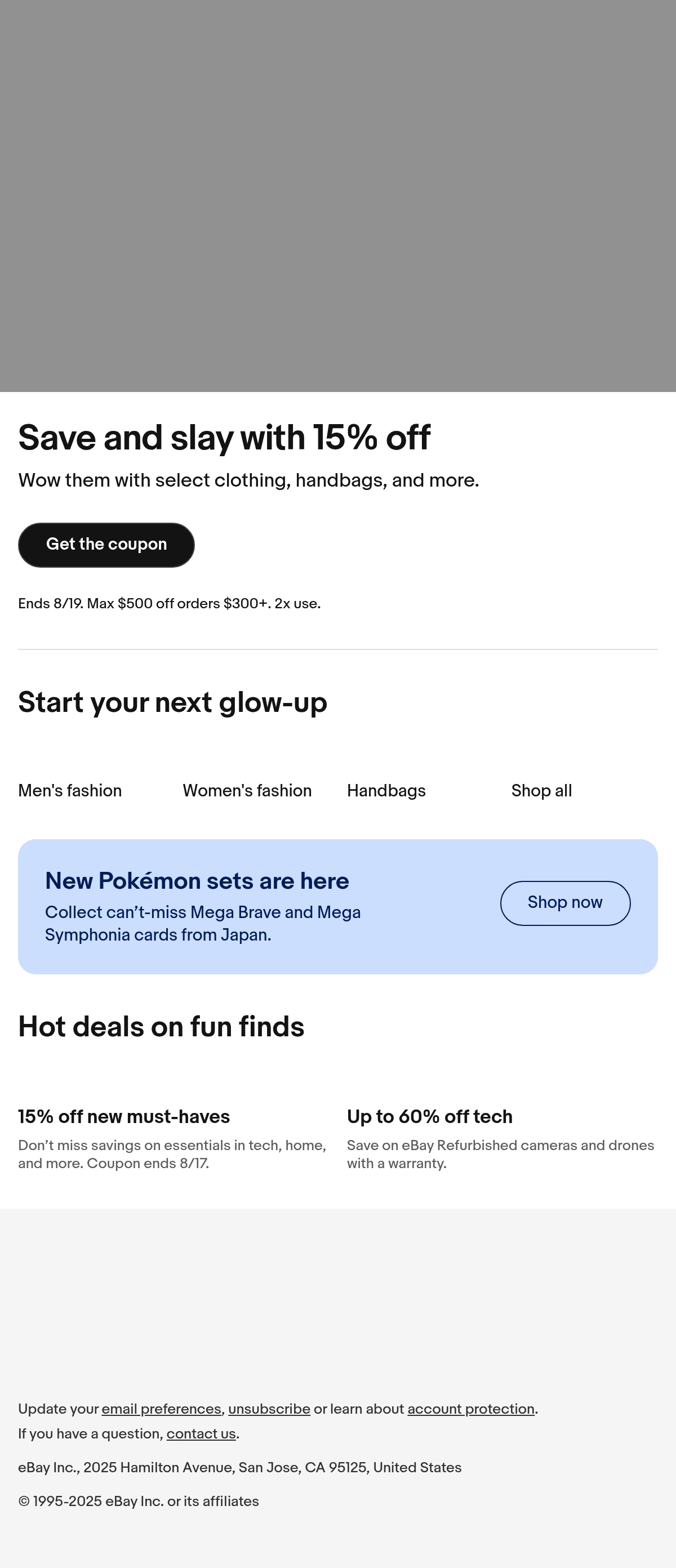Screen dimensions: 676x1568
Task: Open the 'New Pokémon sets are here' title
Action: (197, 881)
